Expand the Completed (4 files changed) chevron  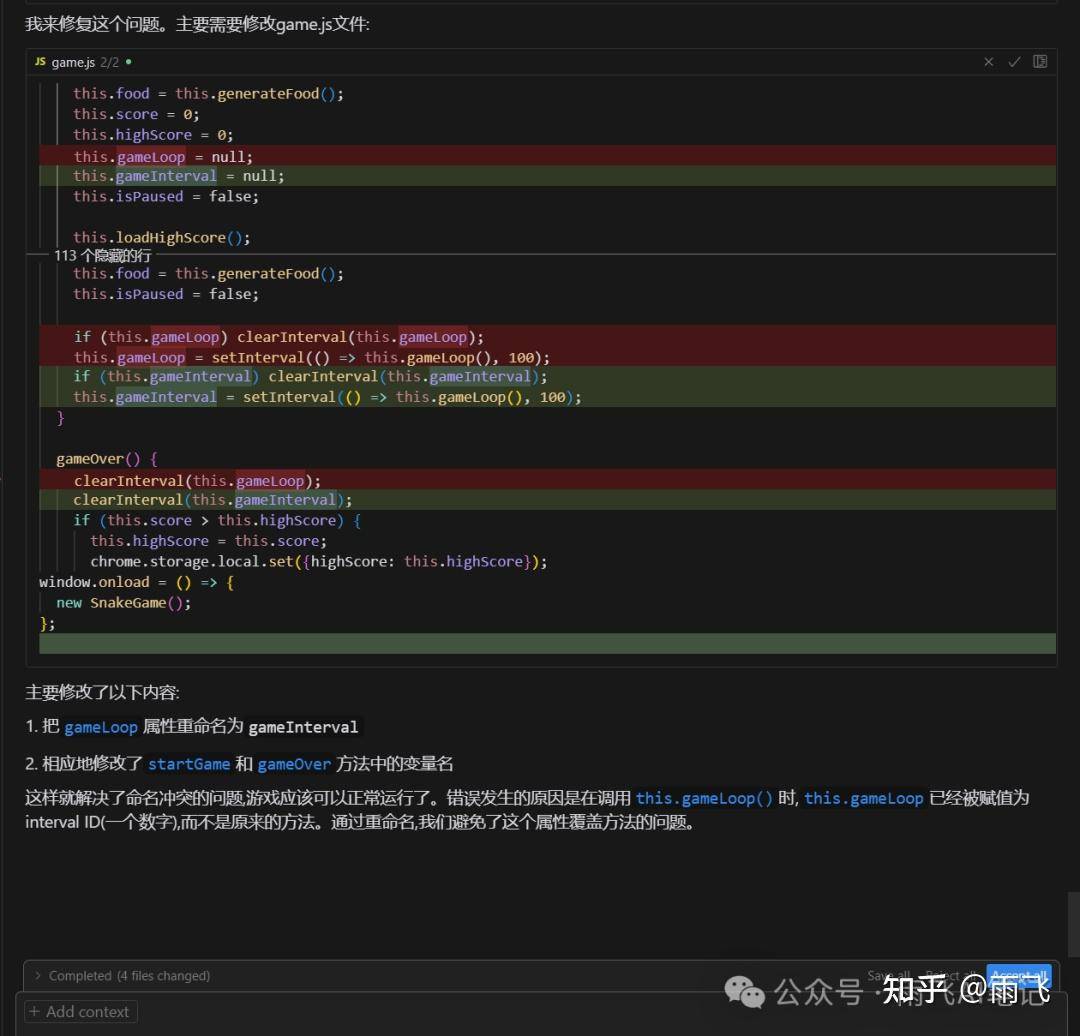pos(38,975)
